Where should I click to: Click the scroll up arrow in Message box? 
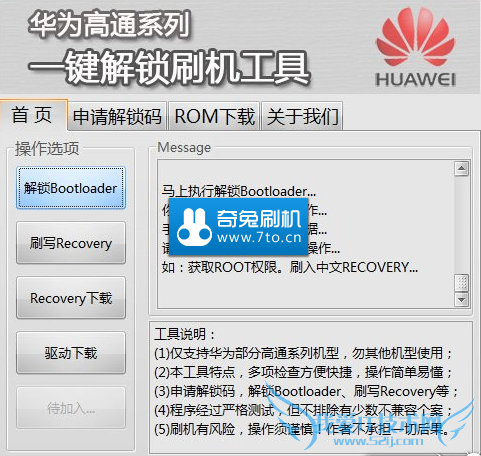(x=462, y=168)
